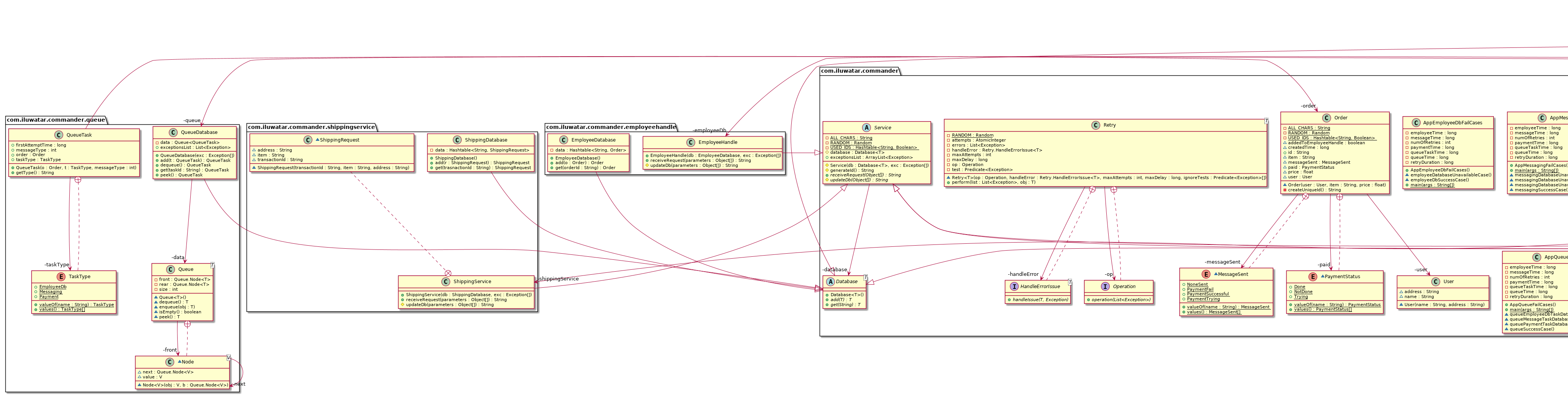Click the class icon beside QueueTask
This screenshot has width=1568, height=396.
pos(59,135)
